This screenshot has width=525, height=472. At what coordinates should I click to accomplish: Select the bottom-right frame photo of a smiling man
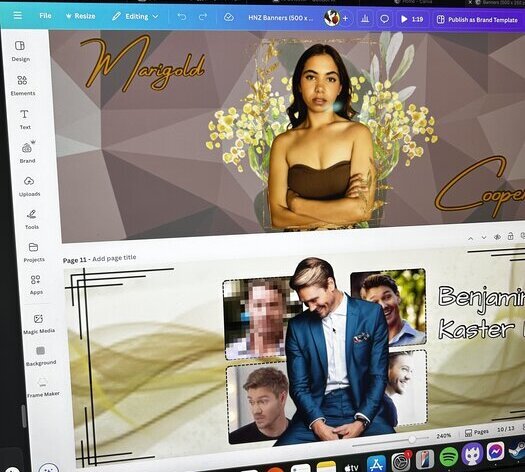pos(407,387)
